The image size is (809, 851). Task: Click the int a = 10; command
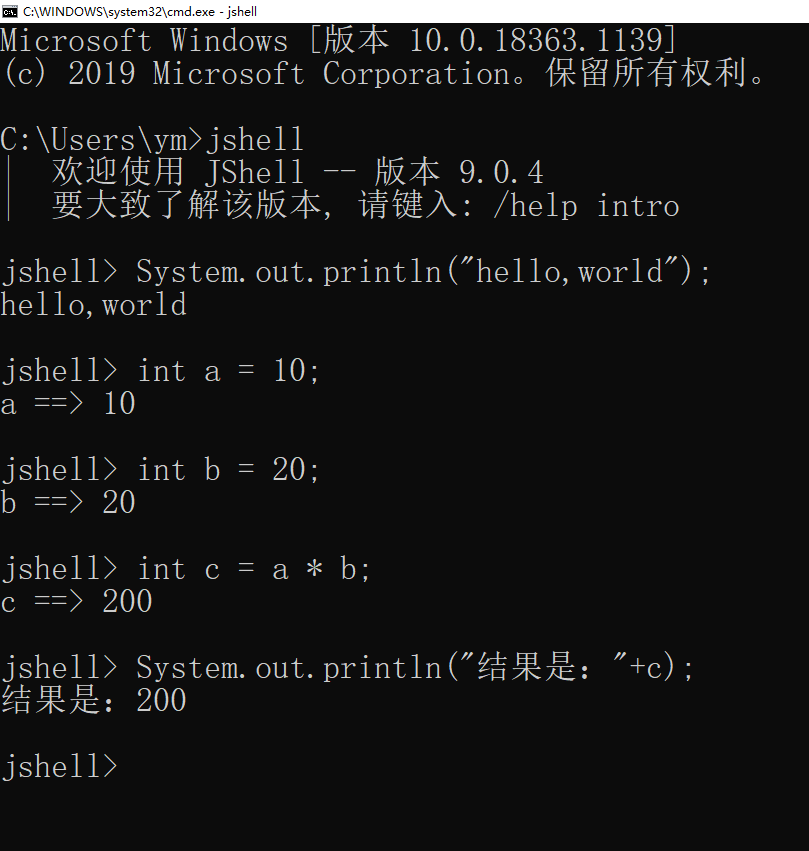[x=228, y=371]
